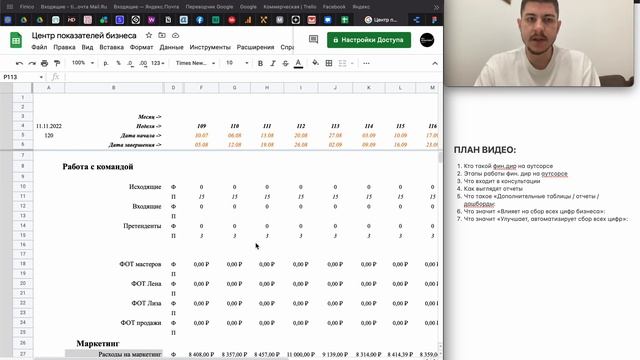
Task: Select column B header
Action: tap(113, 88)
